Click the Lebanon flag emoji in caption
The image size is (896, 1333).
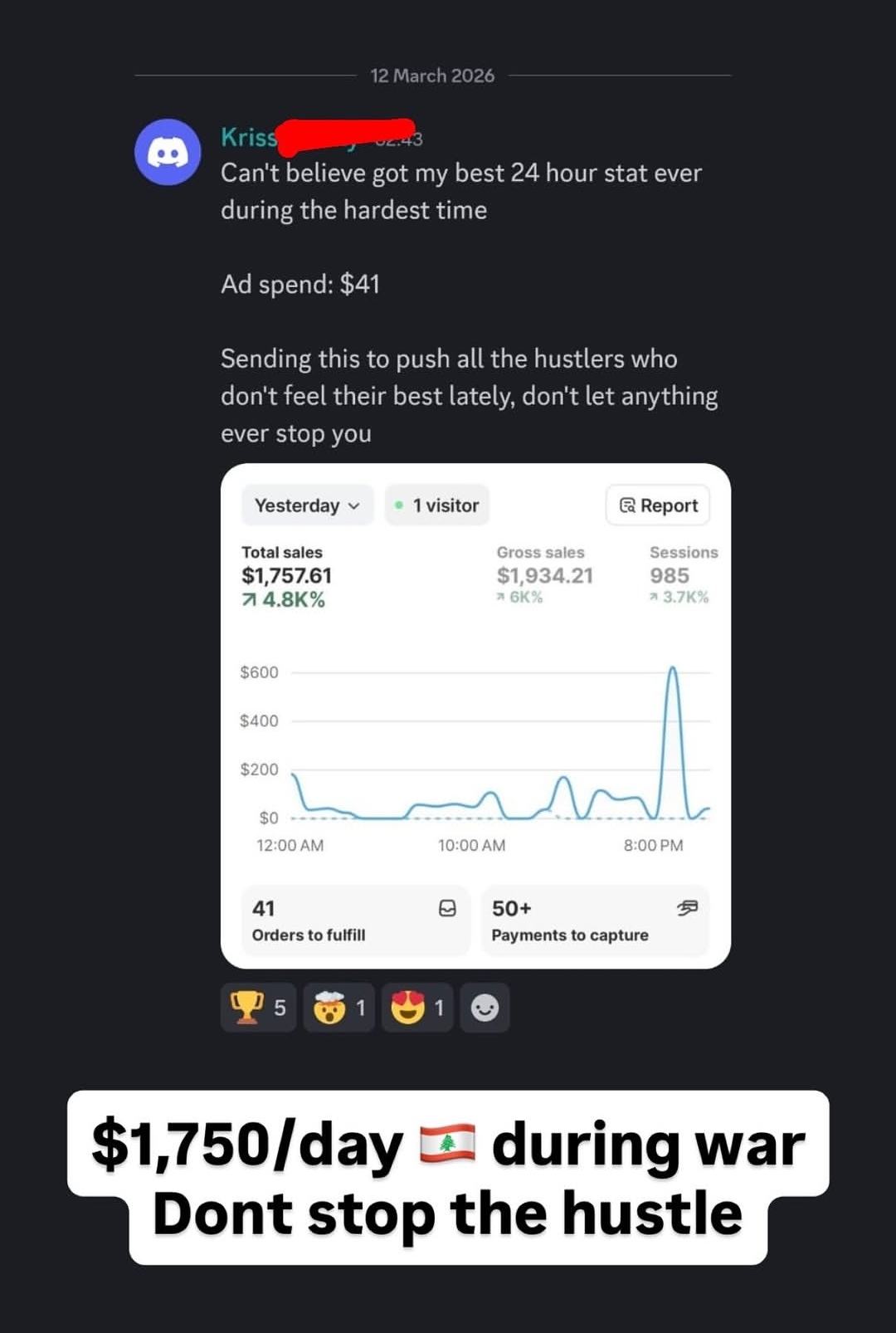point(447,1143)
